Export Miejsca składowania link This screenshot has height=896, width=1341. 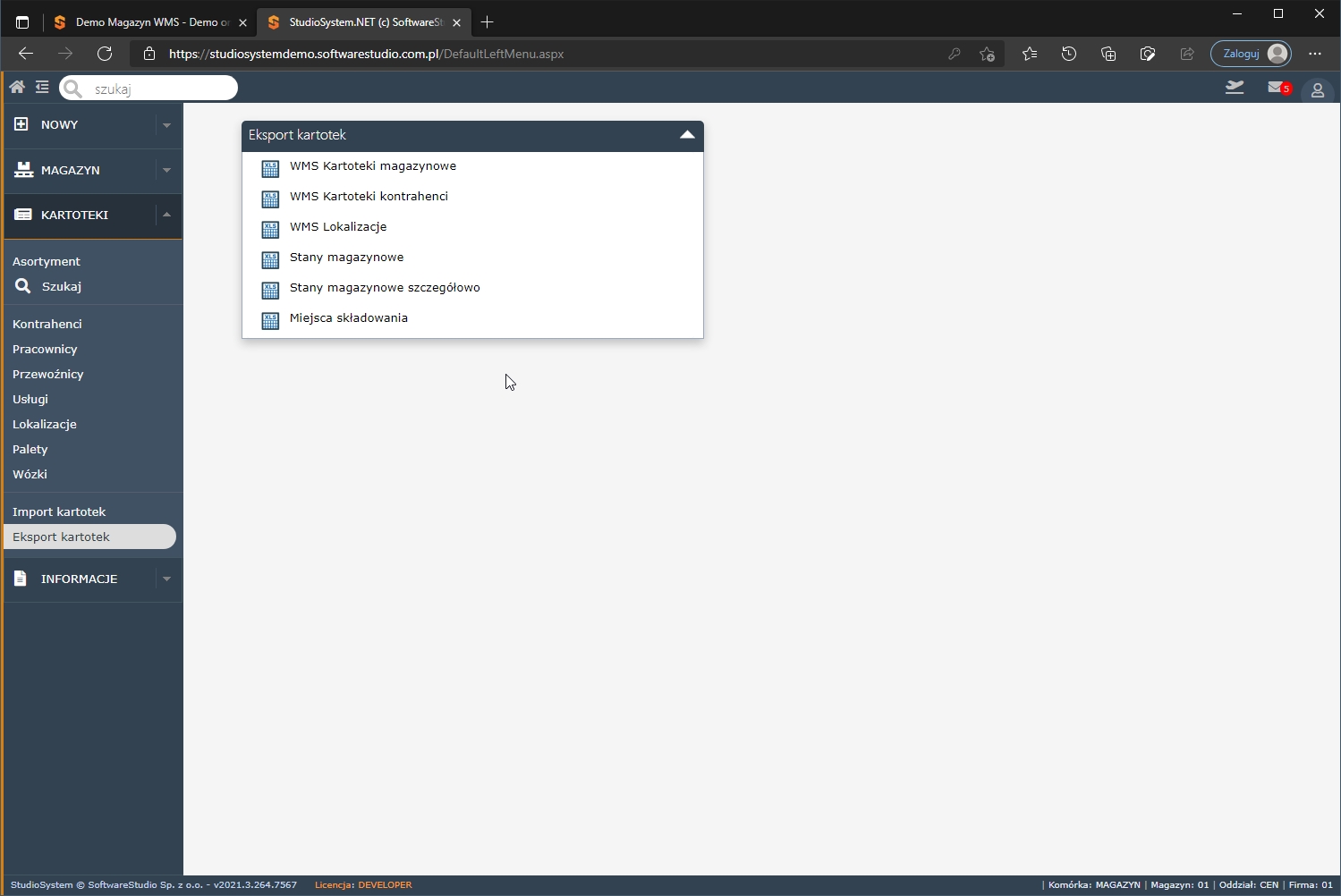(349, 318)
